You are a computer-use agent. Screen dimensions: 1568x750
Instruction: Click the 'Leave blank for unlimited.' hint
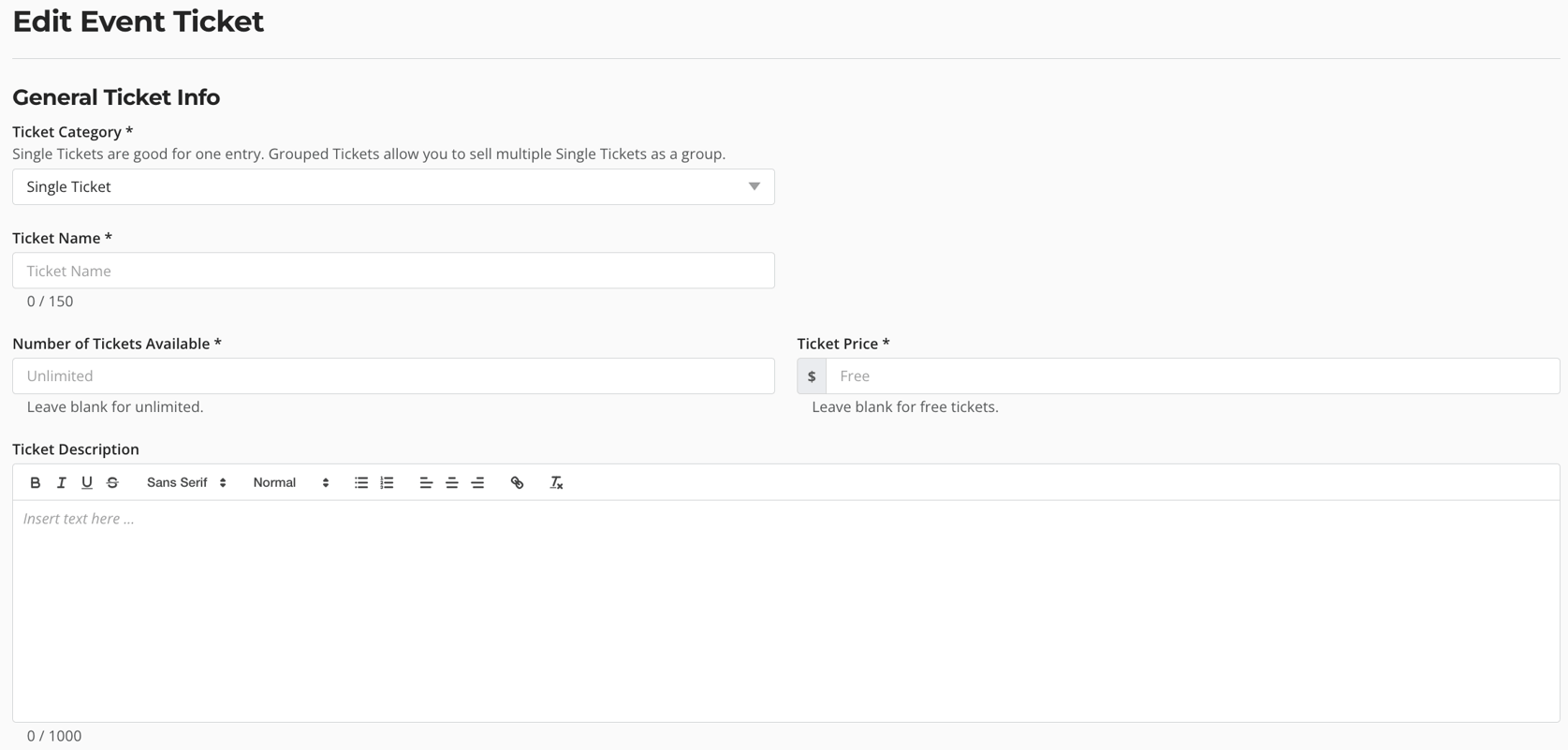pos(115,407)
